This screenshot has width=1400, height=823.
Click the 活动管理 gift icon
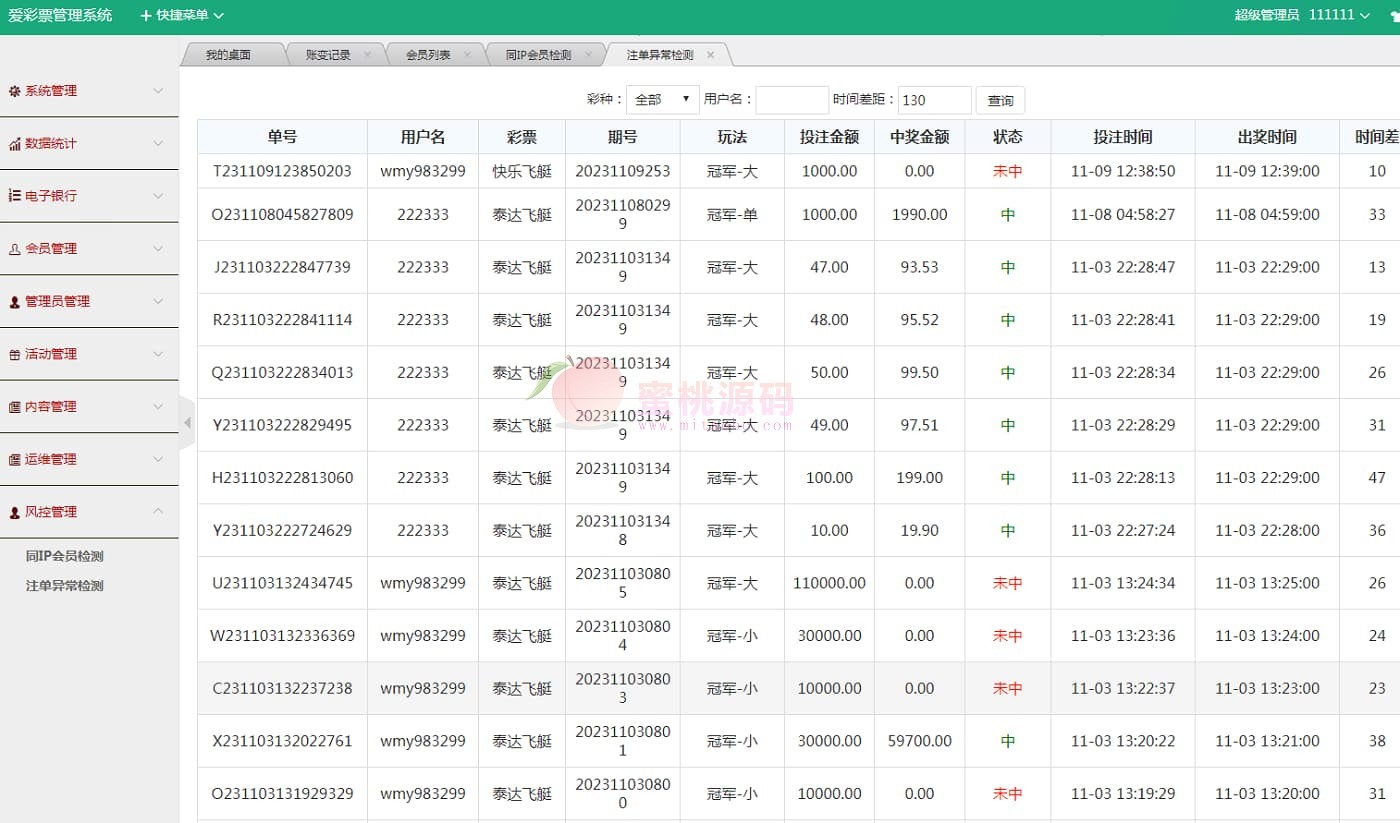tap(14, 355)
